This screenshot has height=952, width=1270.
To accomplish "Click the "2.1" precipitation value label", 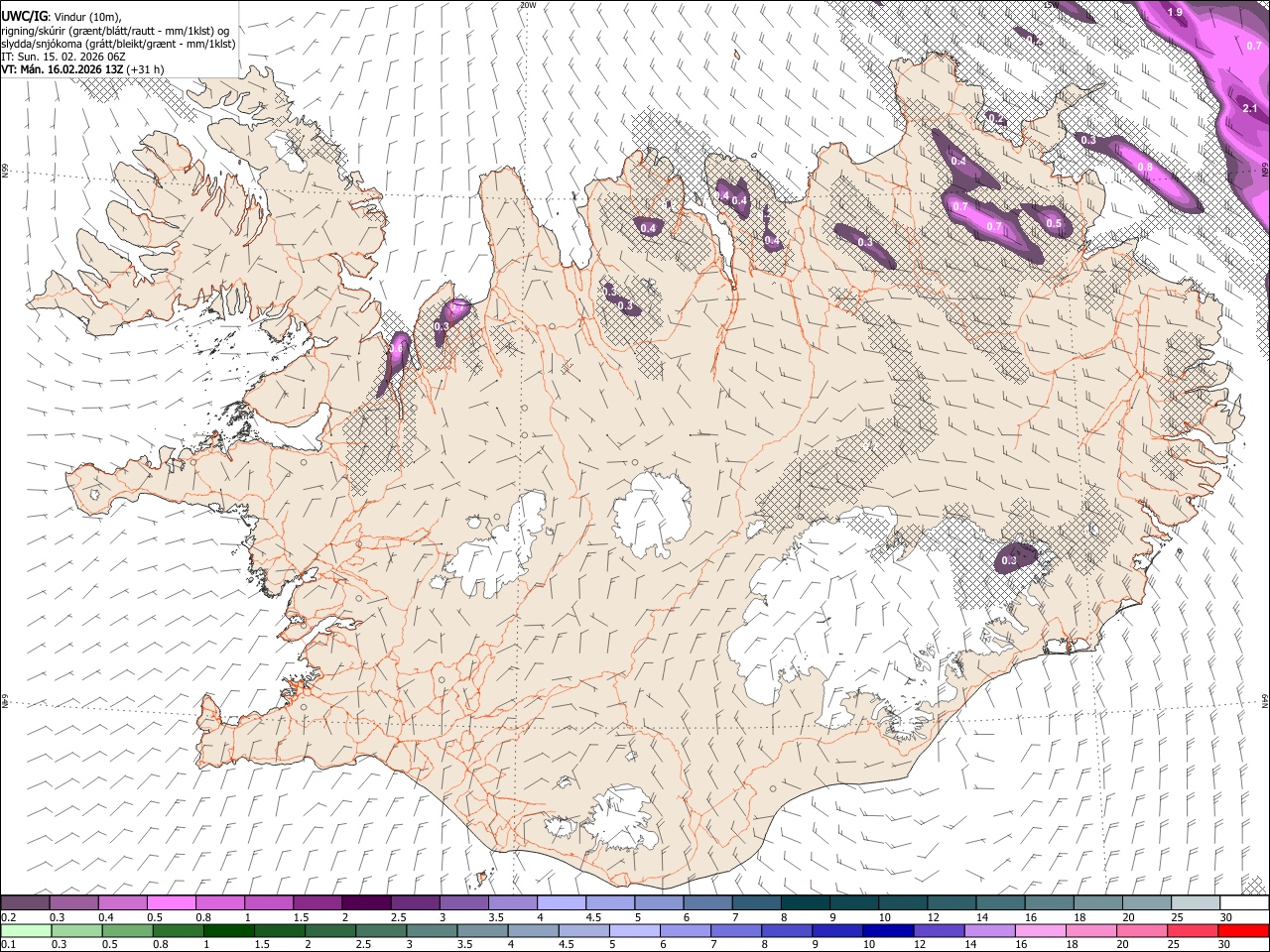I will click(x=1250, y=108).
